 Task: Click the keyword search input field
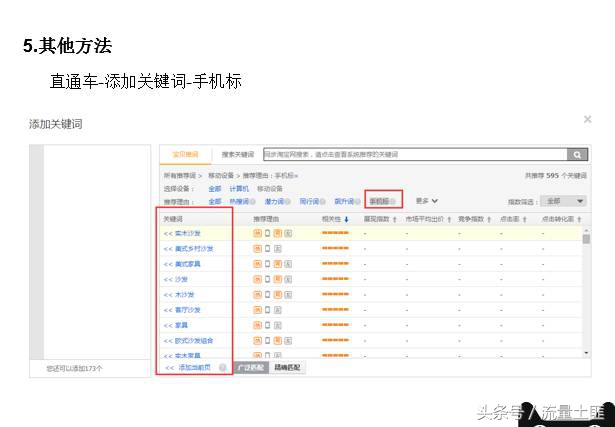tap(415, 154)
